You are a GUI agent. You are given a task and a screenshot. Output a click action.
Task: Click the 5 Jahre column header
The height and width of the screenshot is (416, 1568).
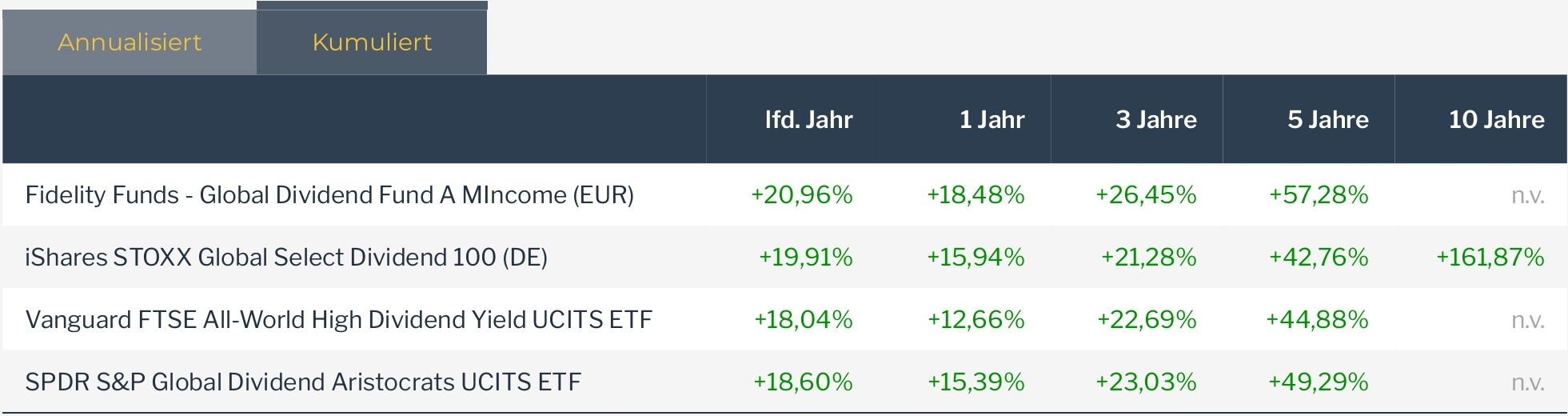(x=1327, y=120)
